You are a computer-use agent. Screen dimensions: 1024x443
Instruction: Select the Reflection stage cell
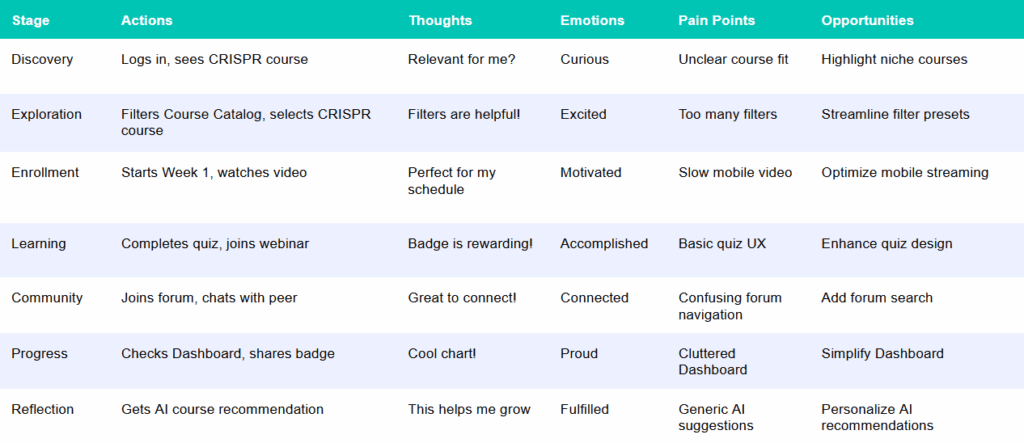click(42, 410)
